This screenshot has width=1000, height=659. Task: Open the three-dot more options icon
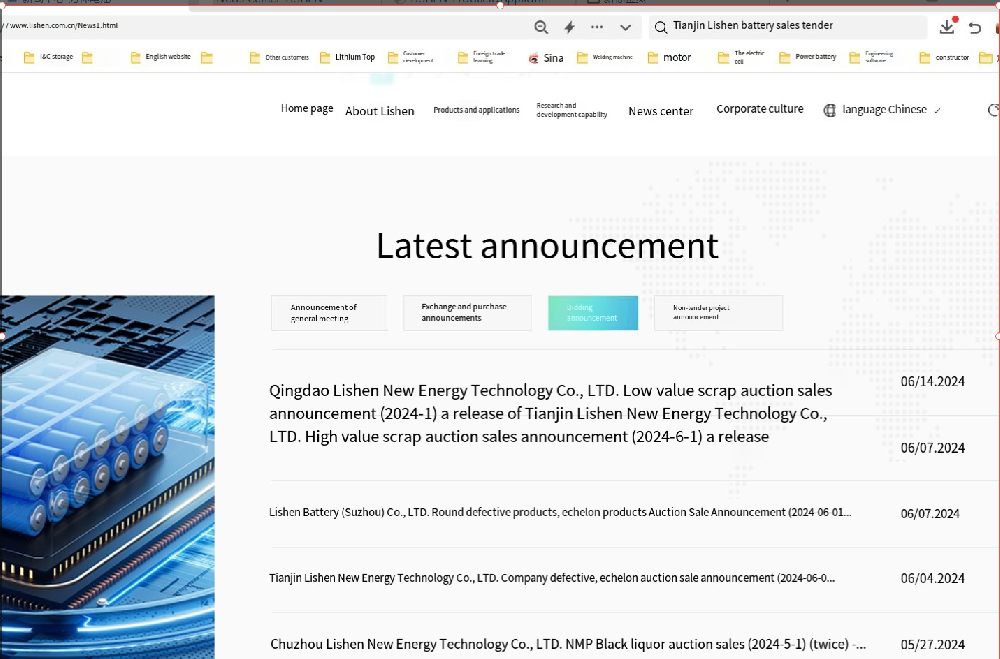[597, 27]
